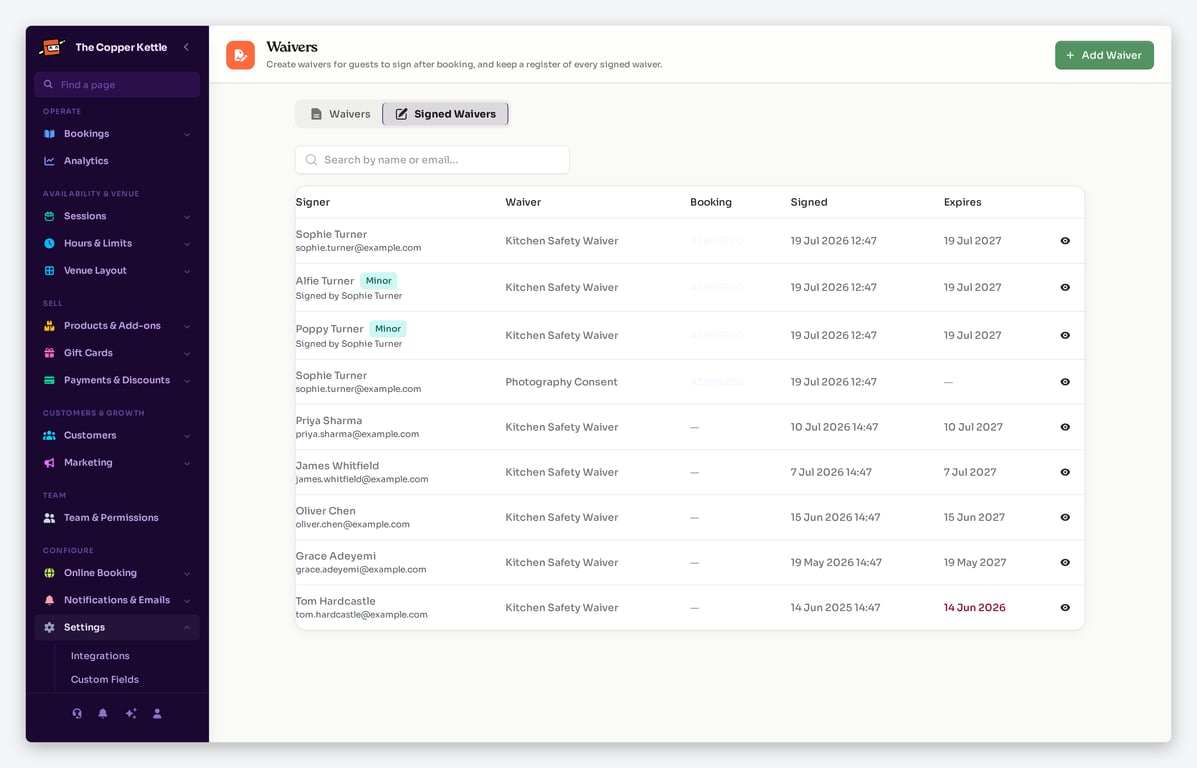Expand the Sessions menu chevron
1197x768 pixels.
pos(187,217)
